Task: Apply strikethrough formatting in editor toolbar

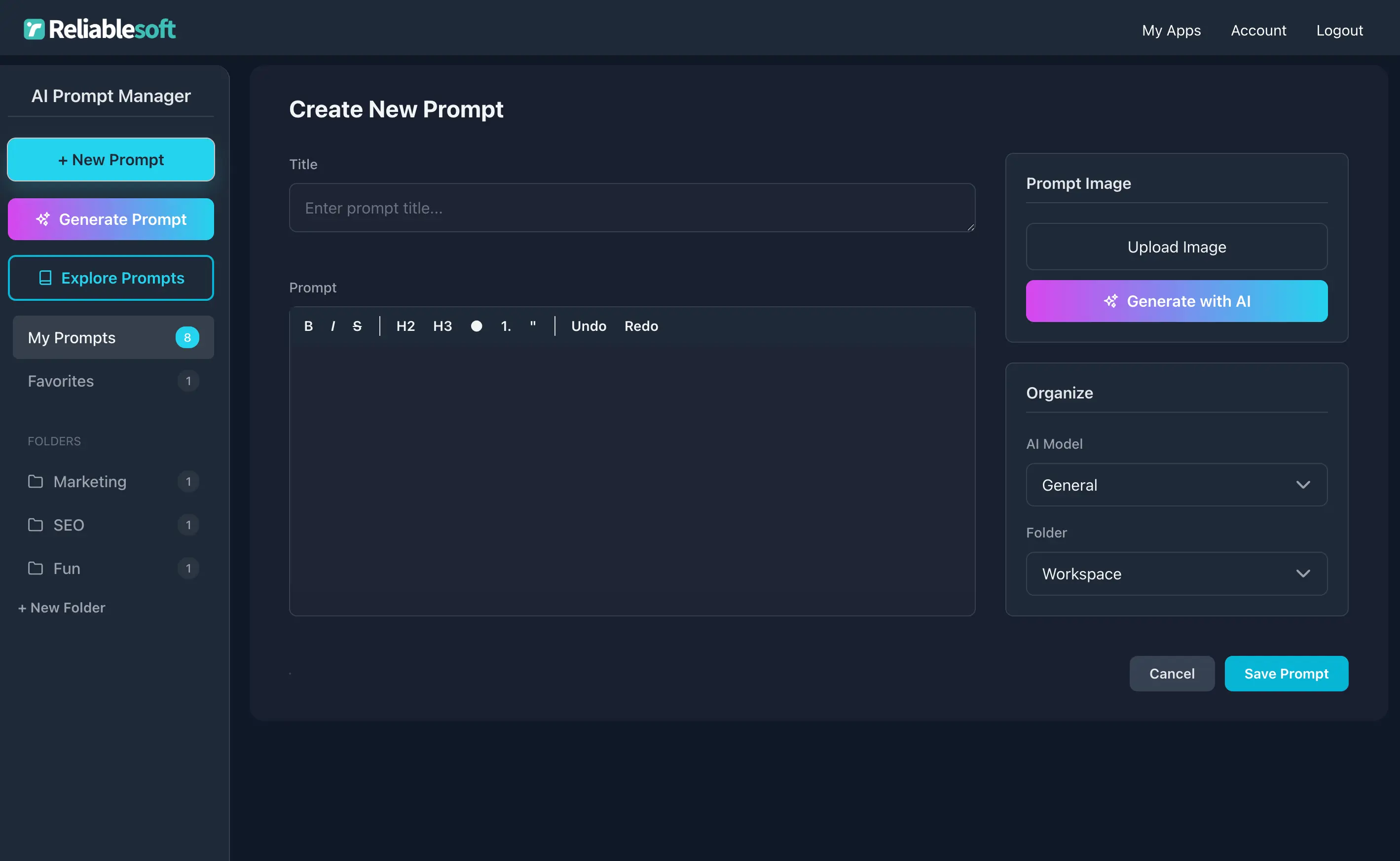Action: point(357,326)
